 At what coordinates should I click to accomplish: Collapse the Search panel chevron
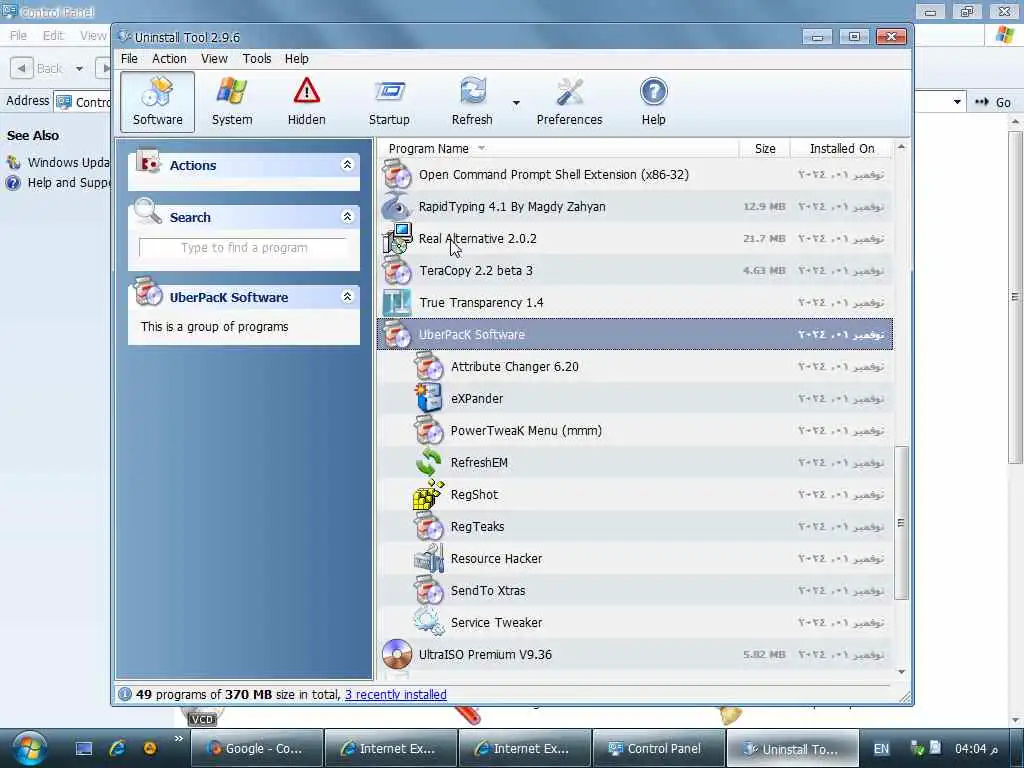coord(347,216)
